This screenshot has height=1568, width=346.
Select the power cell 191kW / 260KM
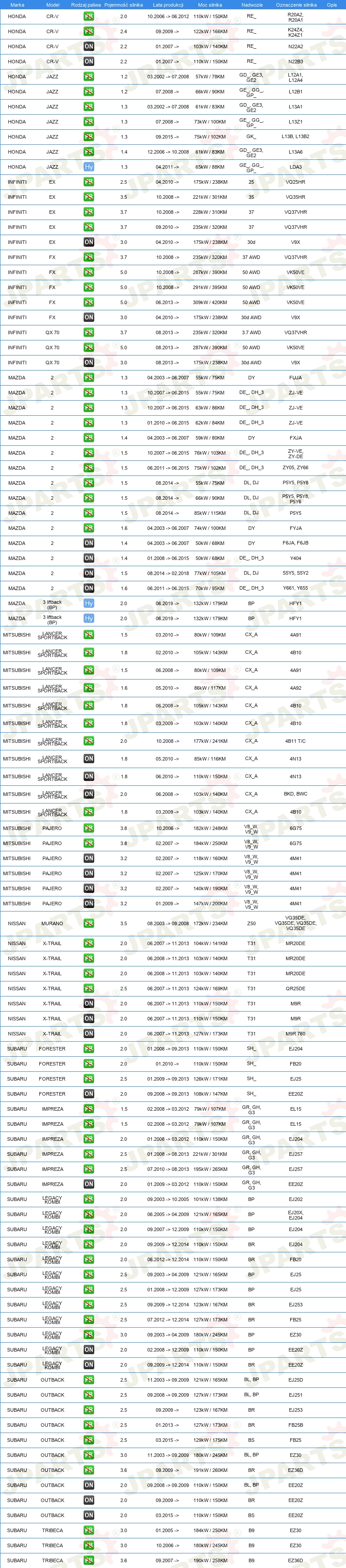click(x=211, y=1470)
